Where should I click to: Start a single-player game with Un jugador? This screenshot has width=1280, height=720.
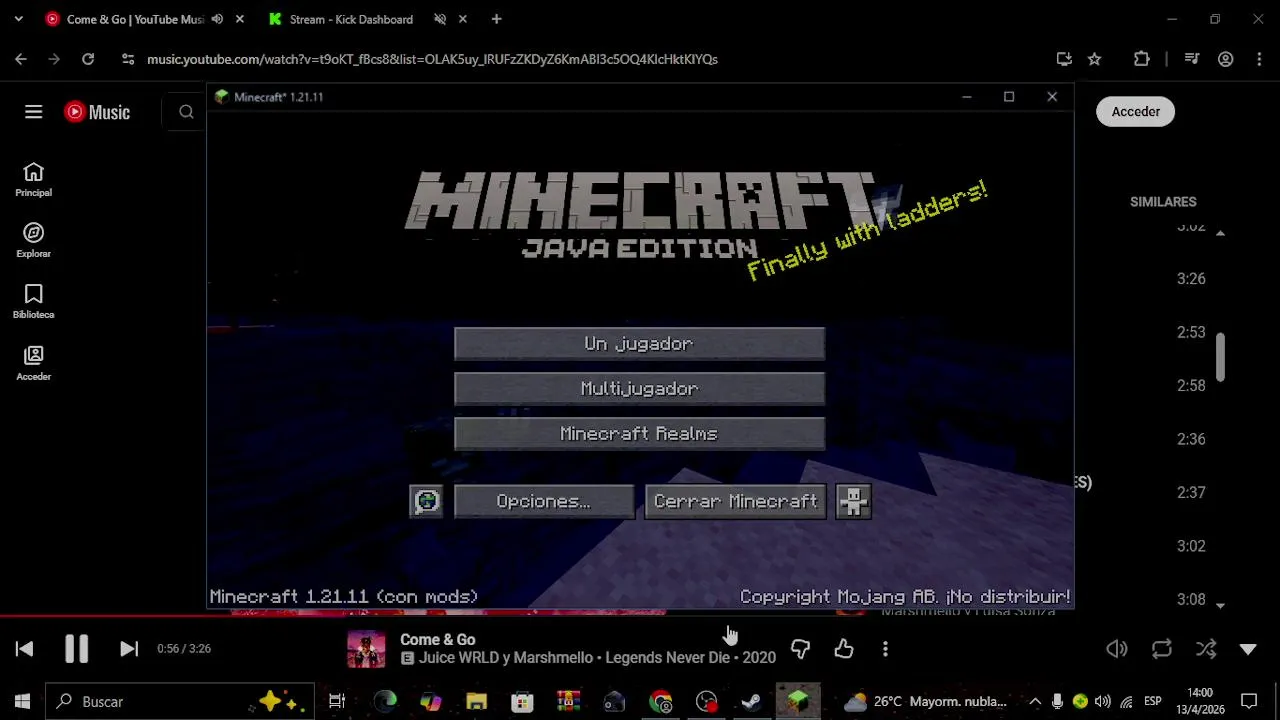click(x=639, y=344)
